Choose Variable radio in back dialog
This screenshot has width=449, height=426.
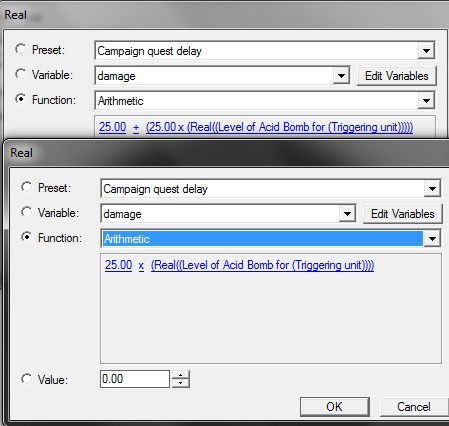tap(21, 74)
